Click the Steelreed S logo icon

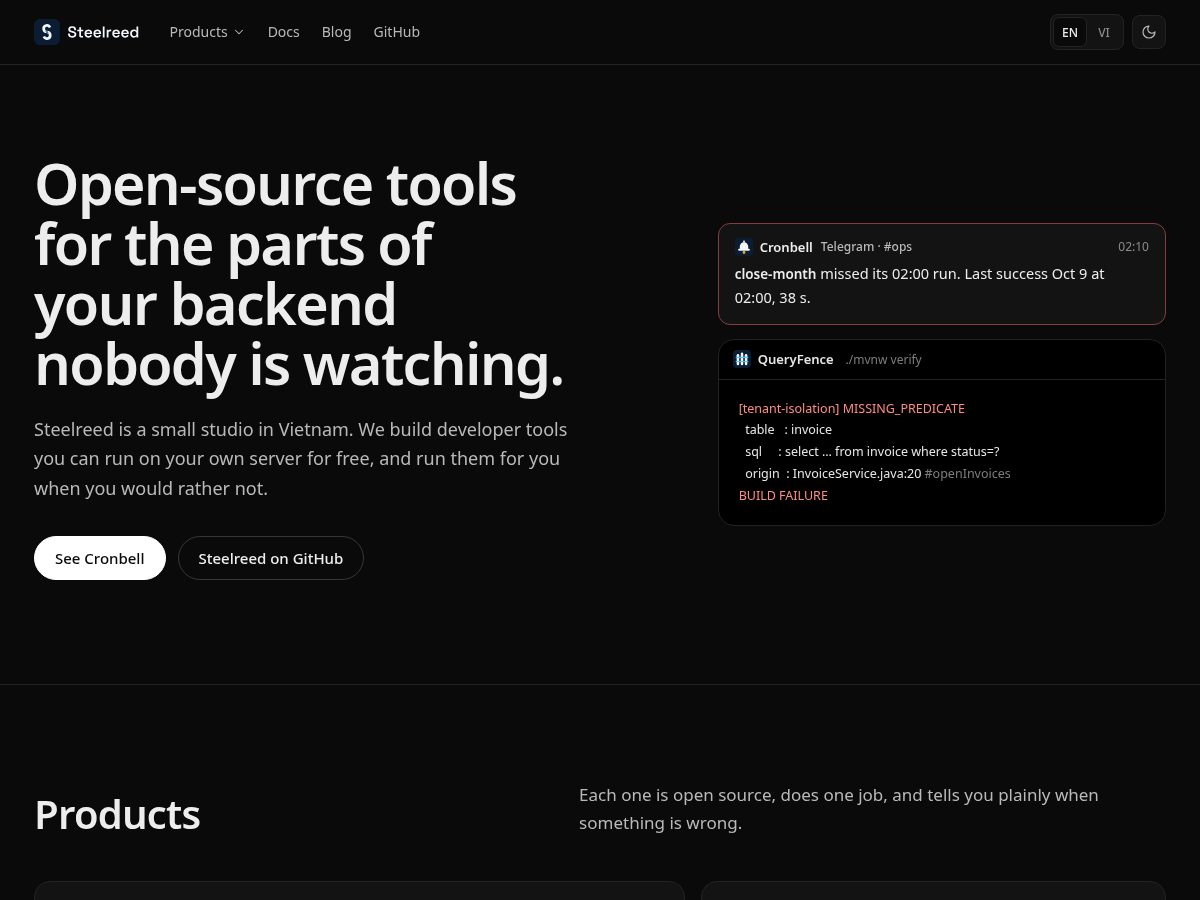(x=47, y=32)
